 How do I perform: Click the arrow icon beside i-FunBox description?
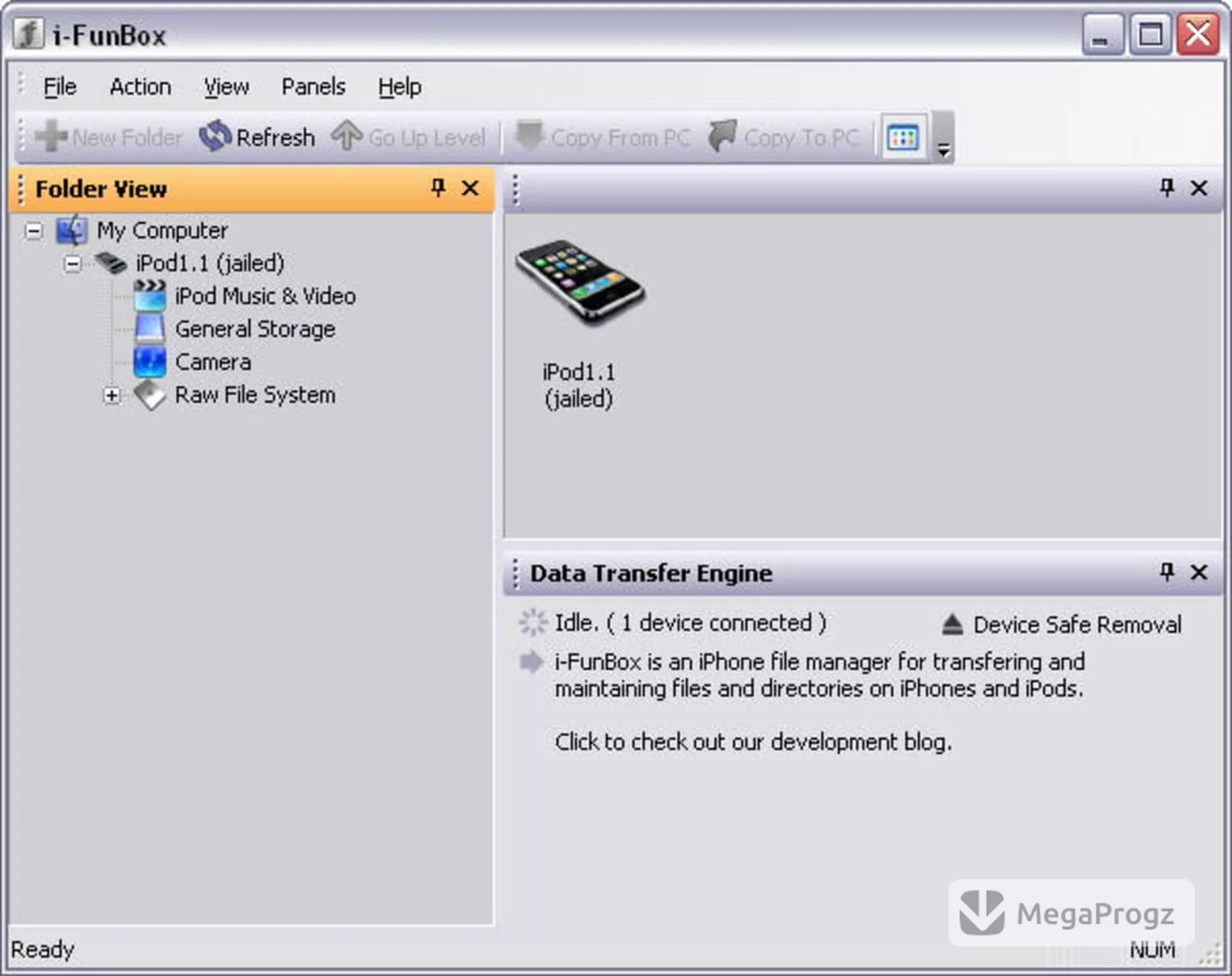point(531,662)
